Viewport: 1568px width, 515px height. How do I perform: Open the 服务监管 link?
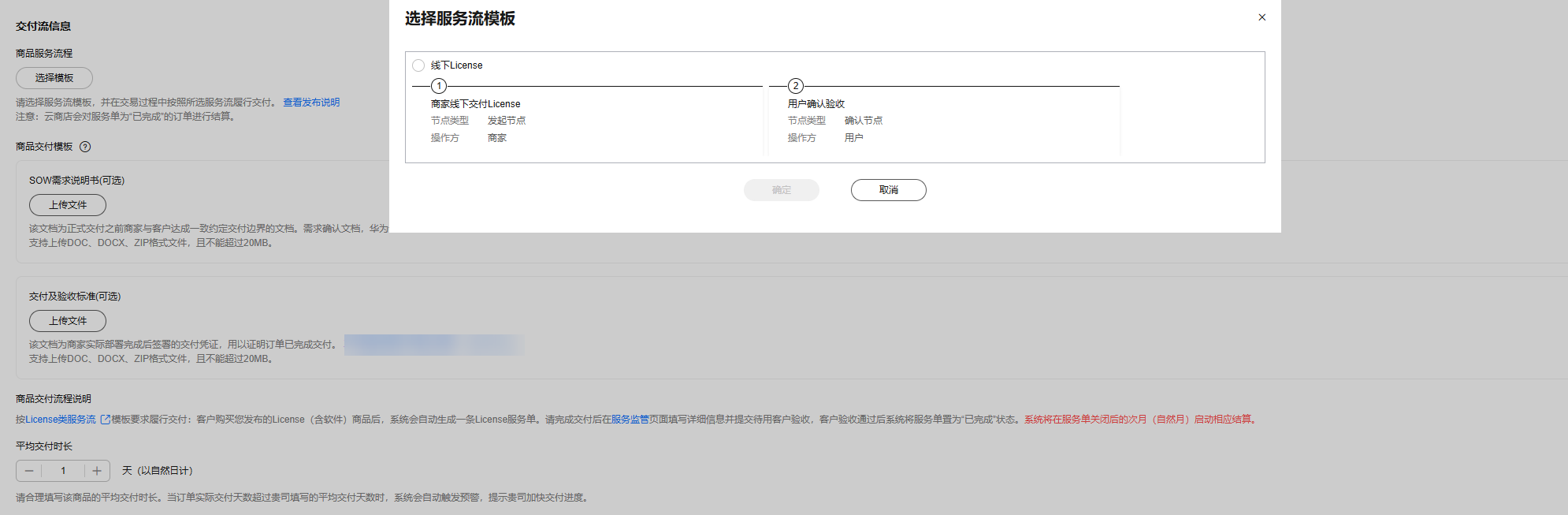[630, 420]
